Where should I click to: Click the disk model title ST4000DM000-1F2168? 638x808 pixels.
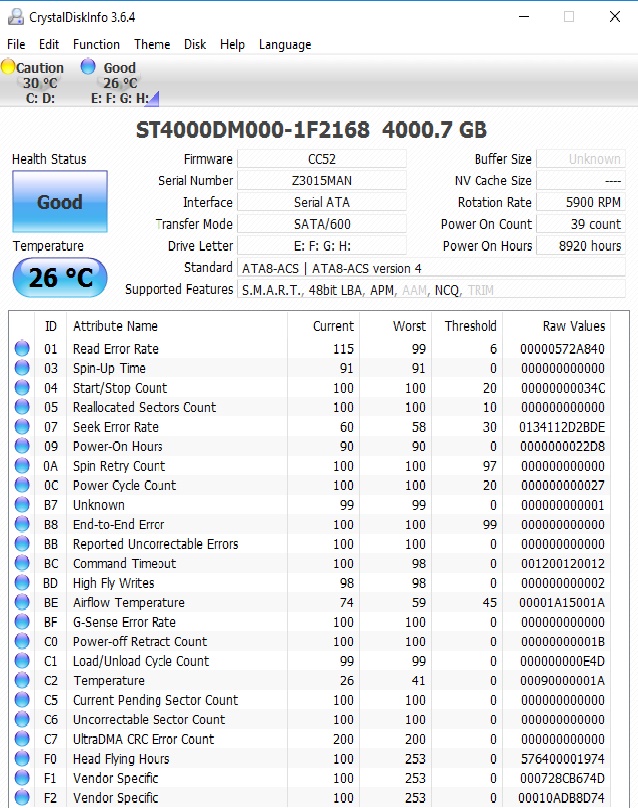pyautogui.click(x=253, y=130)
